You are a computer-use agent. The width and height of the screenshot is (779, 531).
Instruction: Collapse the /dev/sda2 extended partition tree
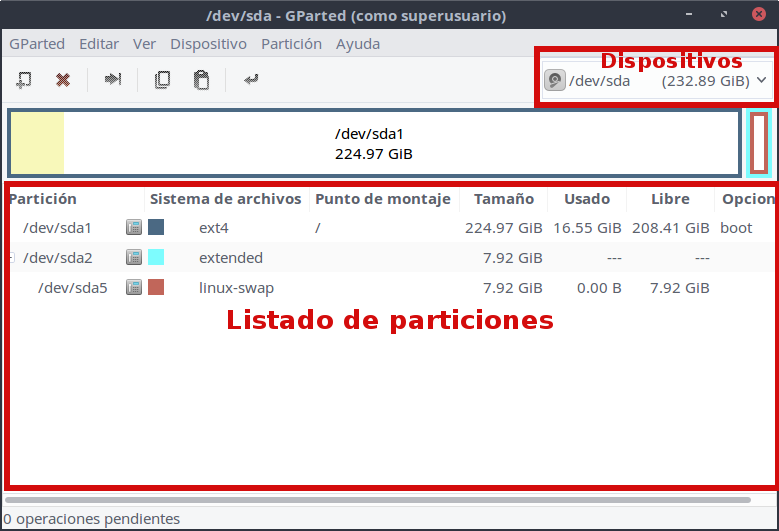point(11,258)
